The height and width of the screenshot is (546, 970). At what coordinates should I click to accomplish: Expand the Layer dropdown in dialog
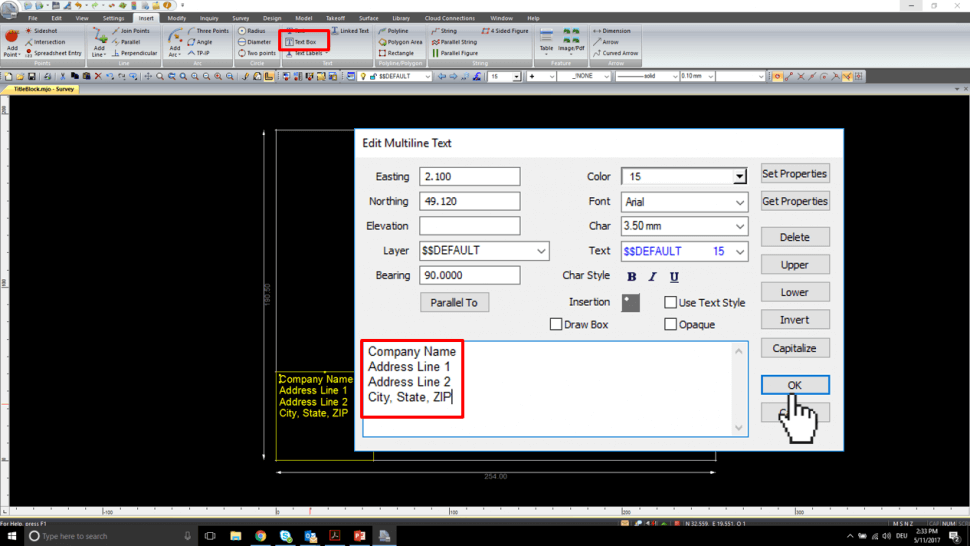click(484, 251)
